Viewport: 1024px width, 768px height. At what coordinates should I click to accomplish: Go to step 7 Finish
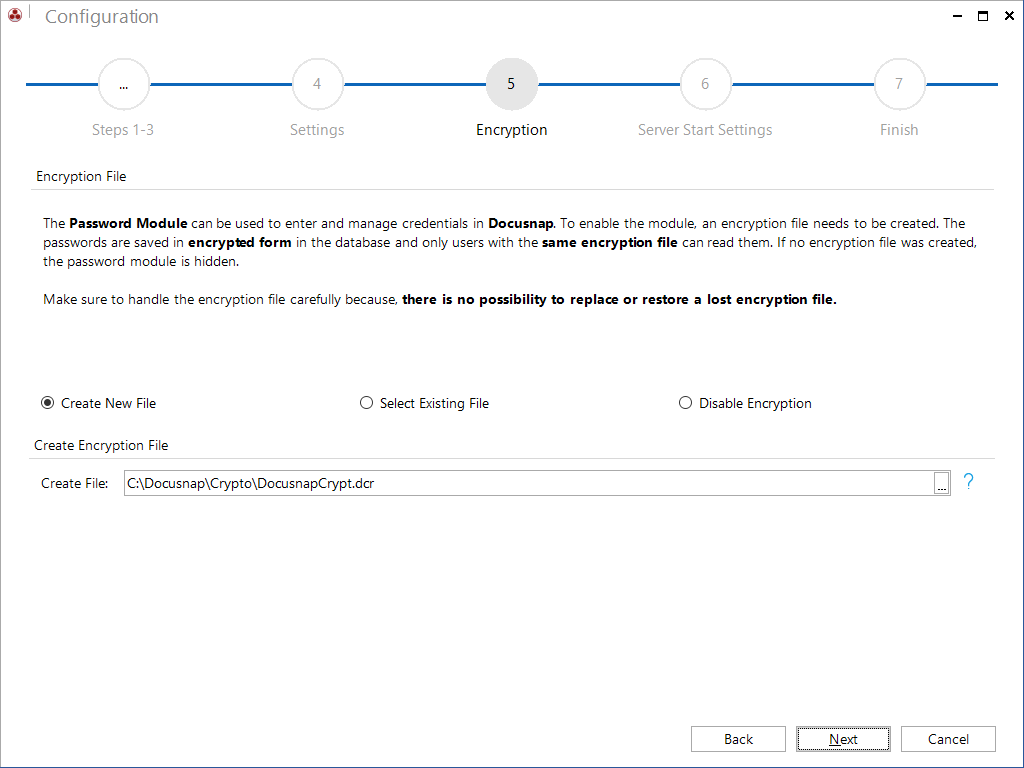(899, 84)
